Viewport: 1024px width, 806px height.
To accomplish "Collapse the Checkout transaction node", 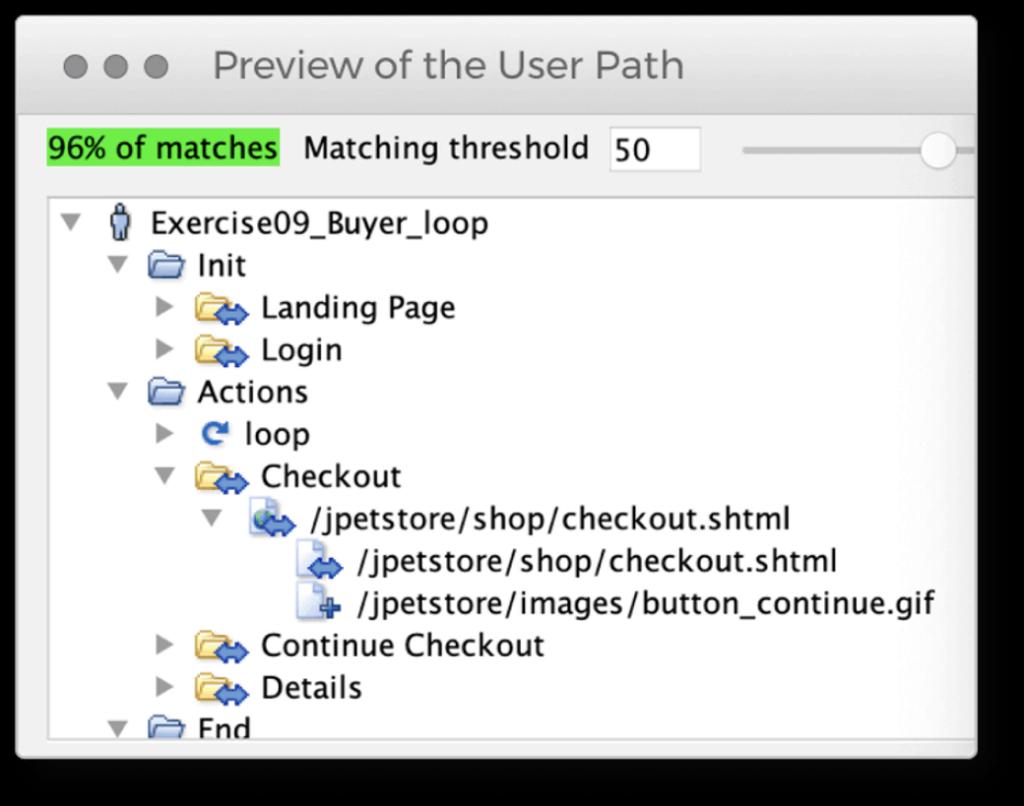I will [166, 476].
